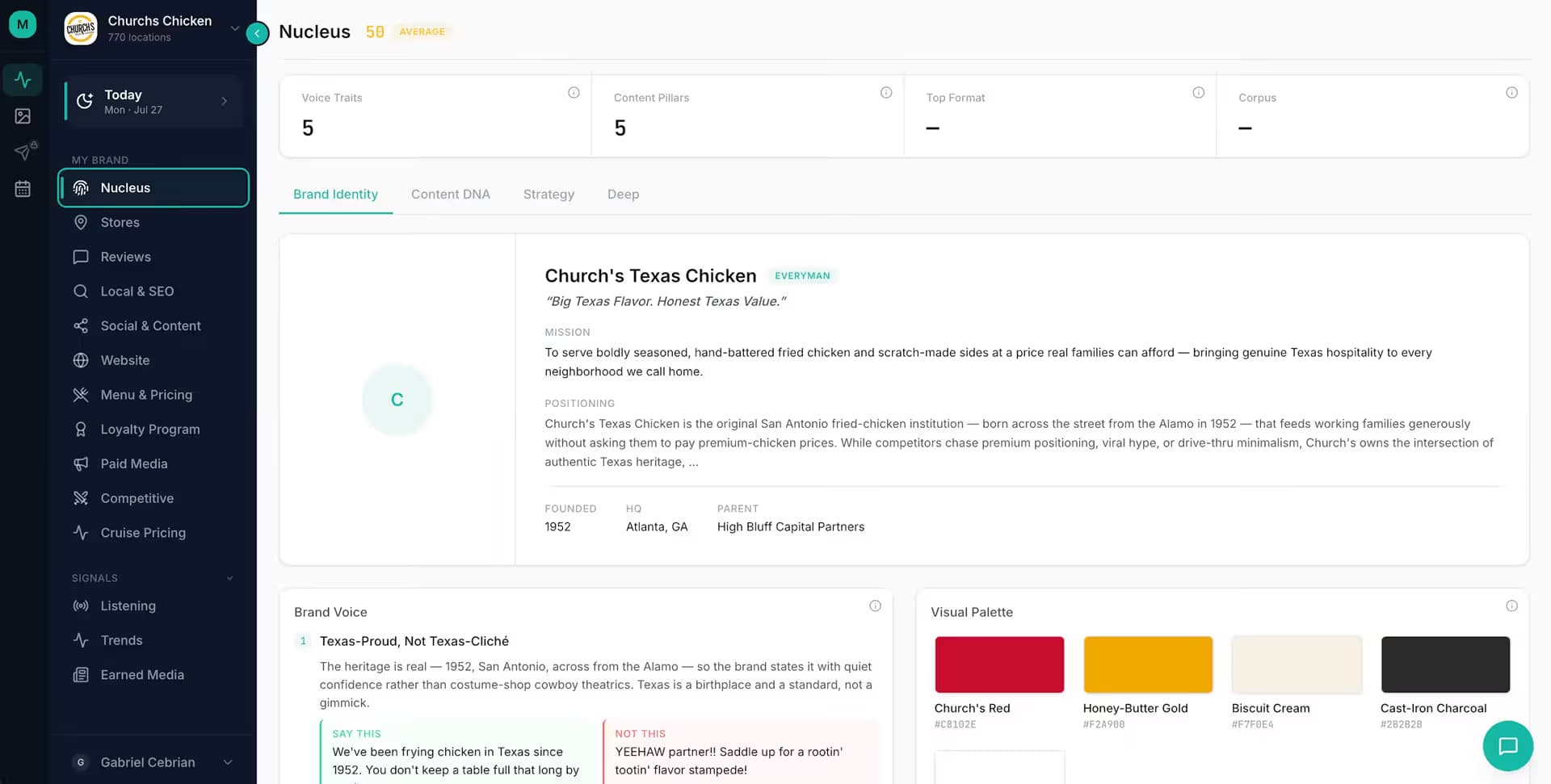The image size is (1551, 784).
Task: Click the Texas-Proud, Not Texas-Cliché trait heading
Action: tap(414, 641)
